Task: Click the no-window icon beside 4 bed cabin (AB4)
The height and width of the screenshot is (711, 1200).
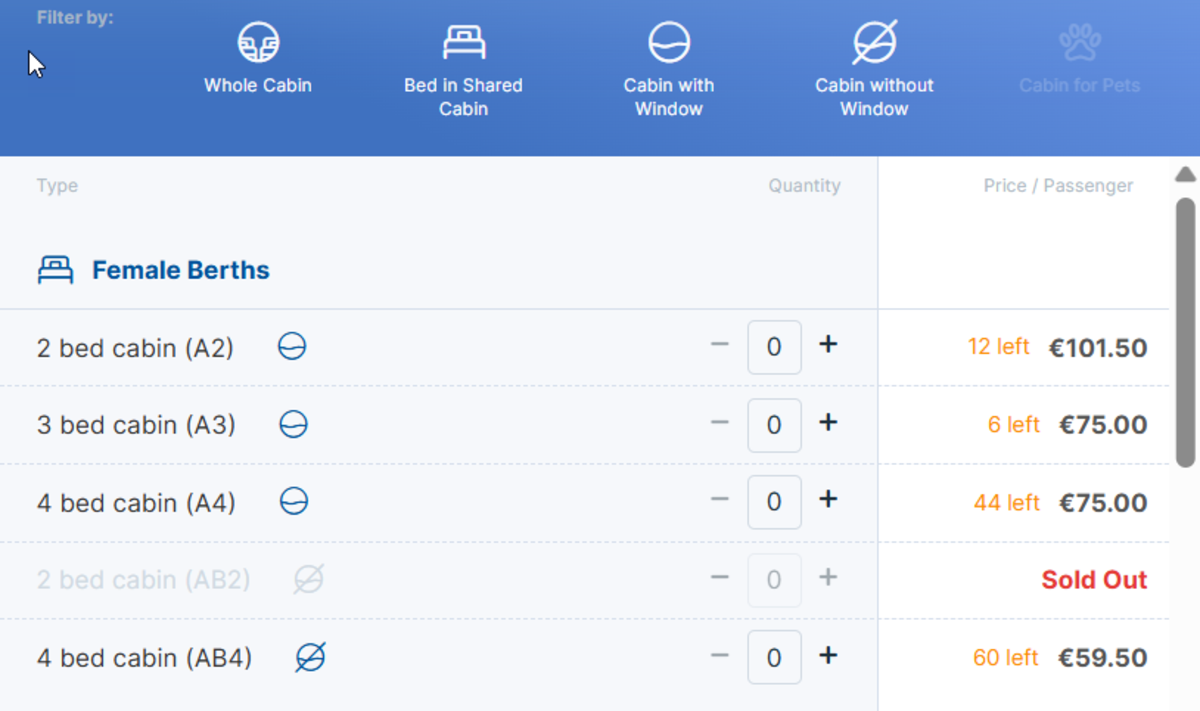Action: click(x=311, y=657)
